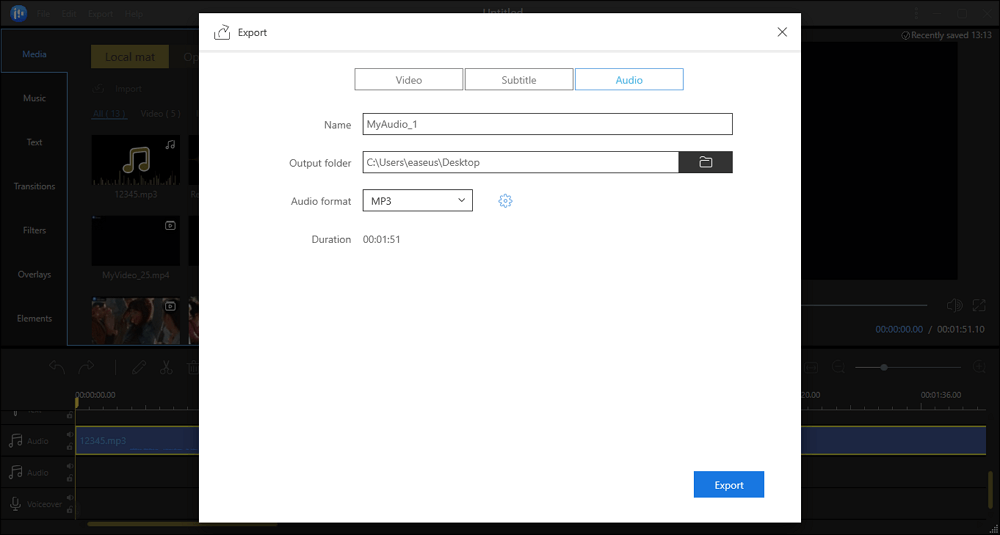
Task: Click the preview volume speaker icon
Action: point(954,305)
